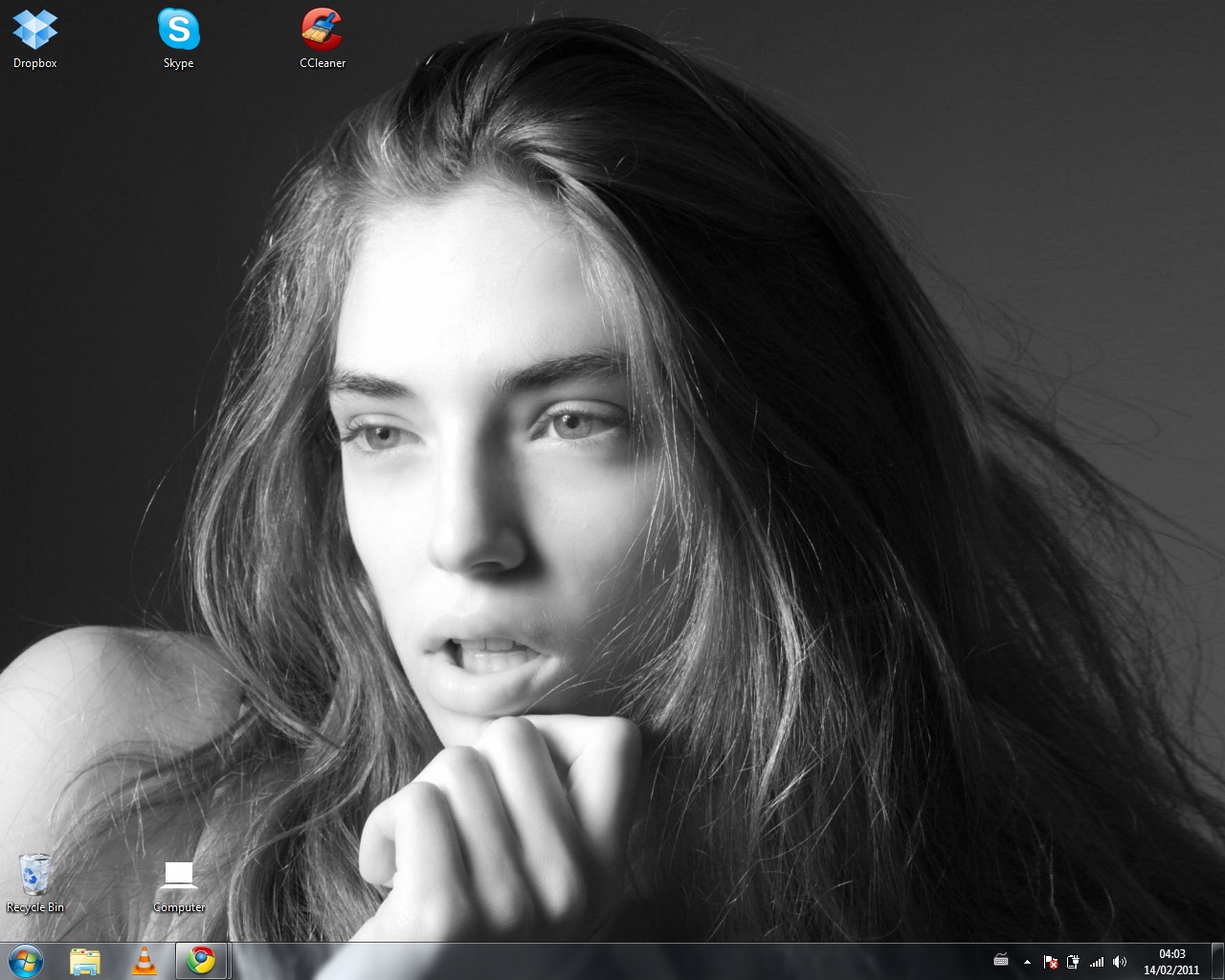This screenshot has width=1225, height=980.
Task: Switch to Google Chrome in taskbar
Action: tap(201, 961)
